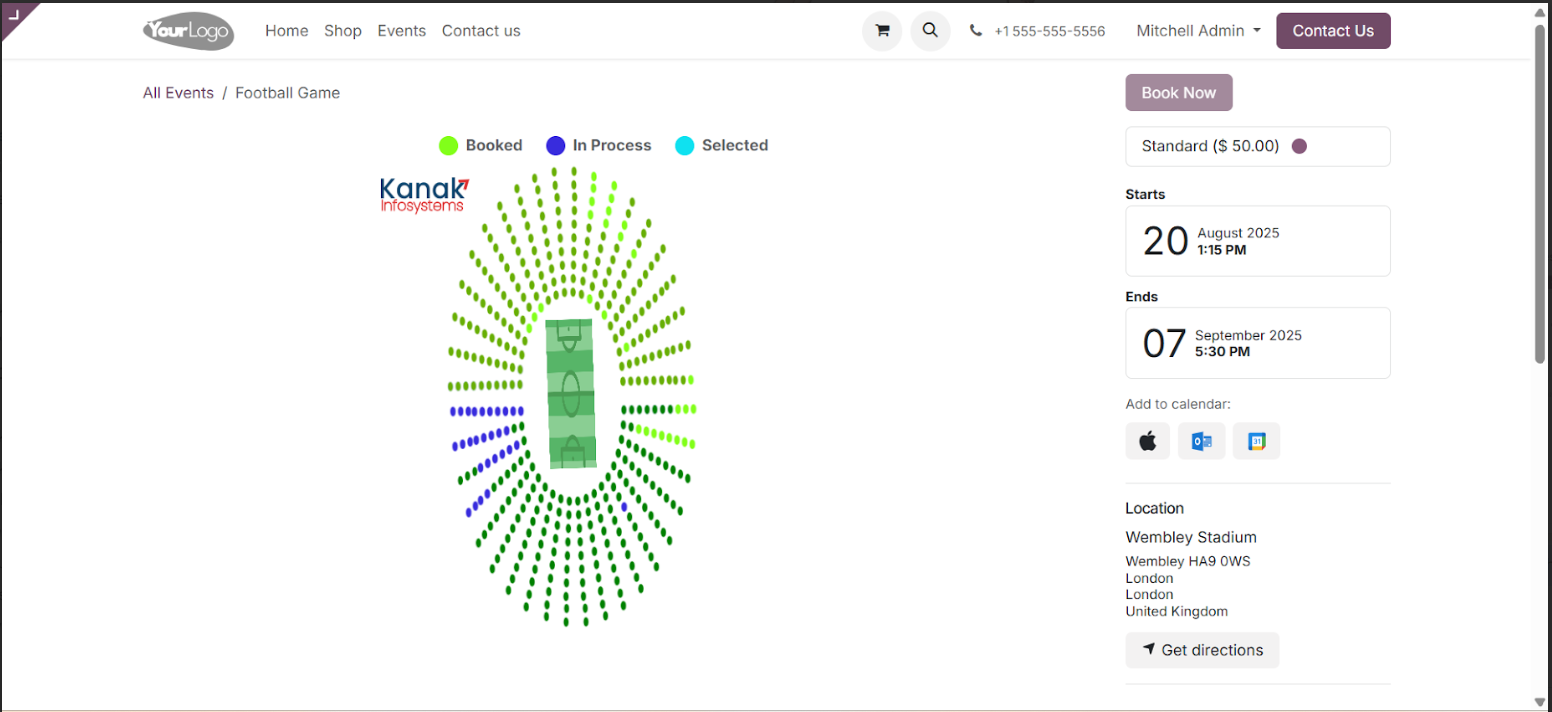This screenshot has height=712, width=1552.
Task: Follow the All Events breadcrumb link
Action: pyautogui.click(x=178, y=93)
